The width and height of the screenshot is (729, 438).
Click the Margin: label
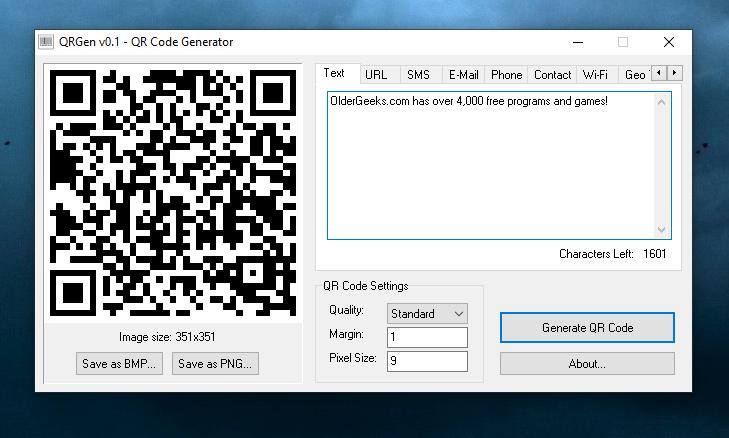coord(346,334)
